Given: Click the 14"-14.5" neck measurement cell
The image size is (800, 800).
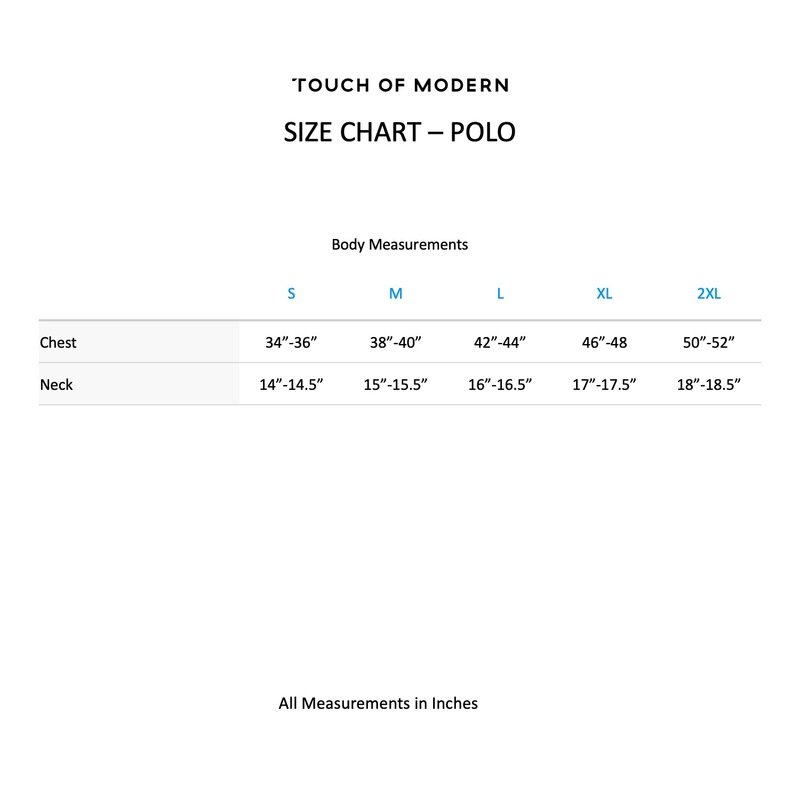Looking at the screenshot, I should [x=291, y=384].
